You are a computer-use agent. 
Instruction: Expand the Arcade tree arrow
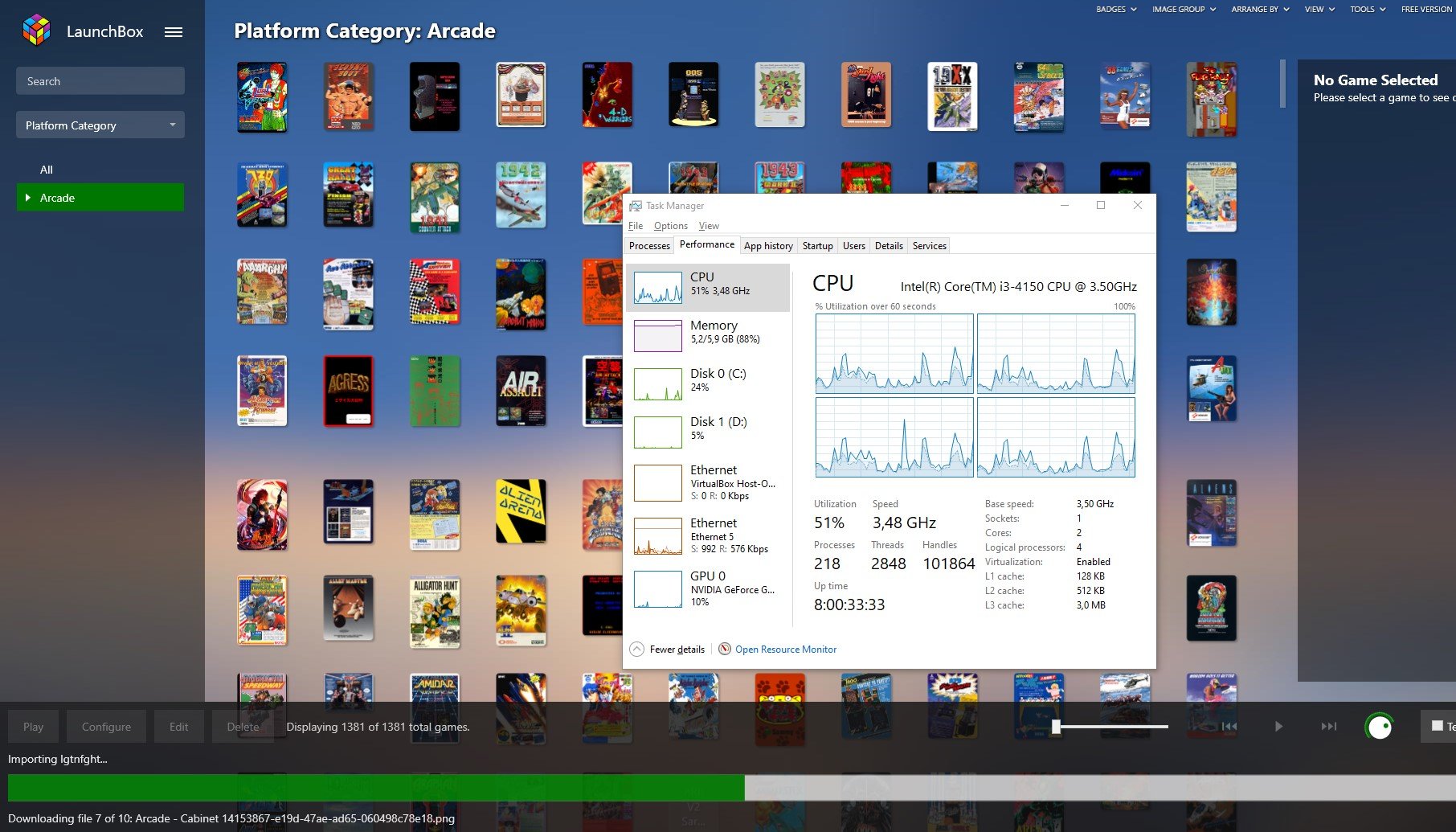(x=28, y=198)
